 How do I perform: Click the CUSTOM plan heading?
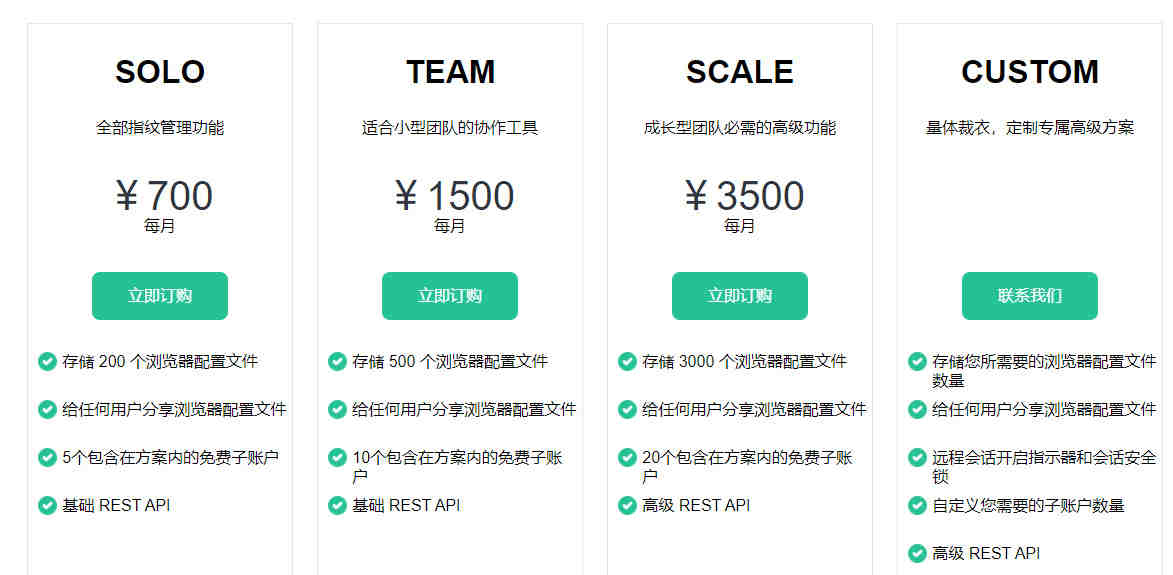point(1030,72)
